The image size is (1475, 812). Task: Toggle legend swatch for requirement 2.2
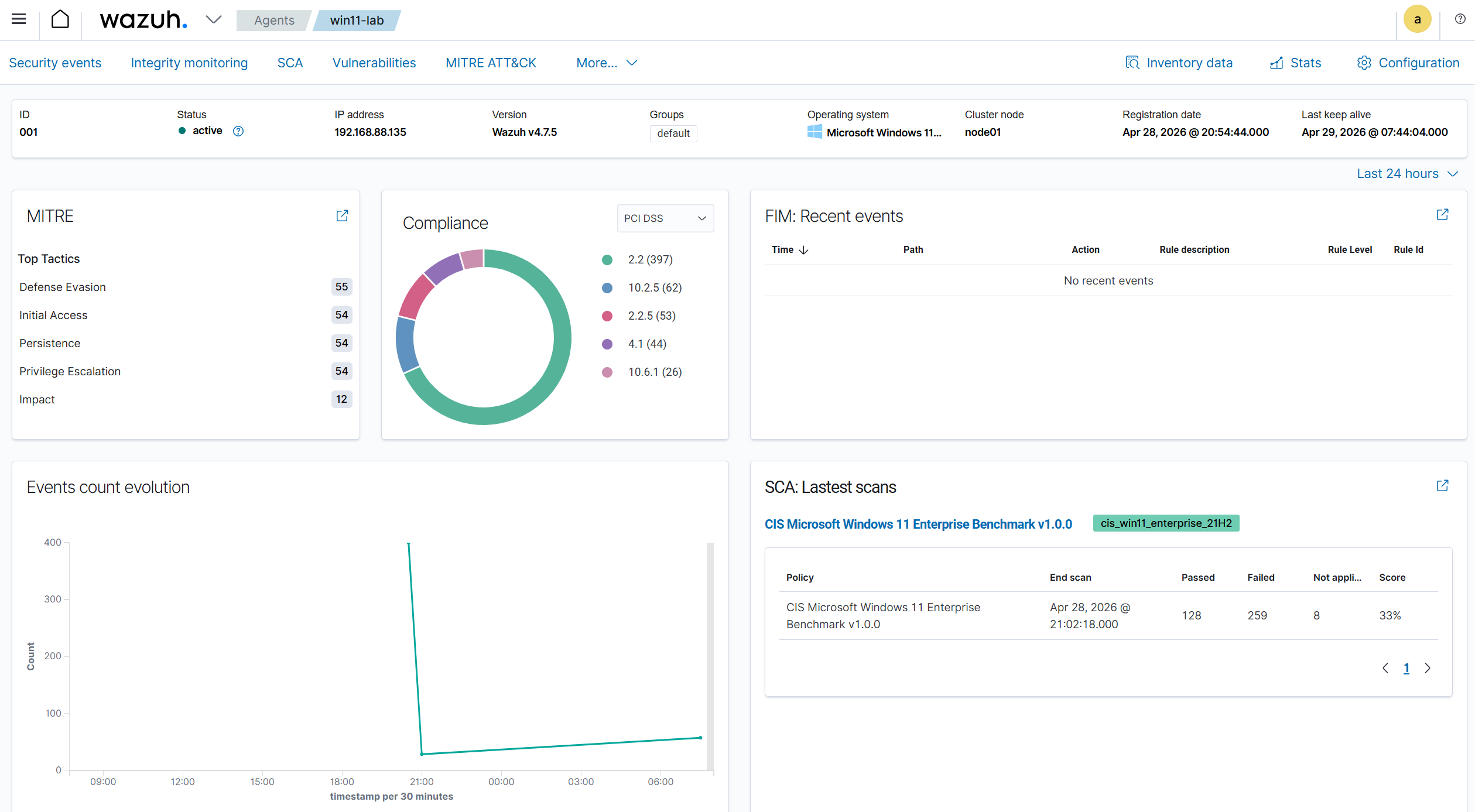607,260
